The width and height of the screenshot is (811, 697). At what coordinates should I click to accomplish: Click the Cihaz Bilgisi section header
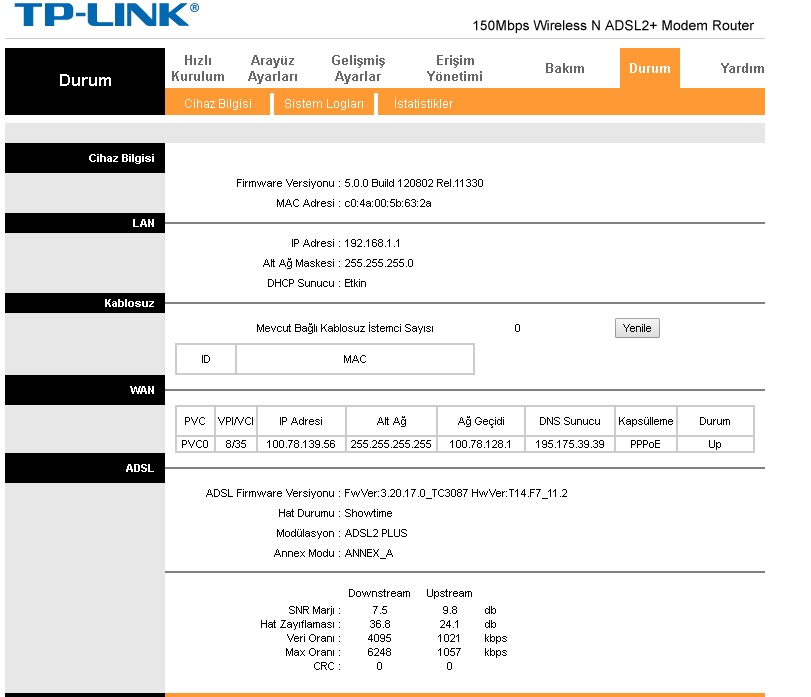tap(85, 158)
